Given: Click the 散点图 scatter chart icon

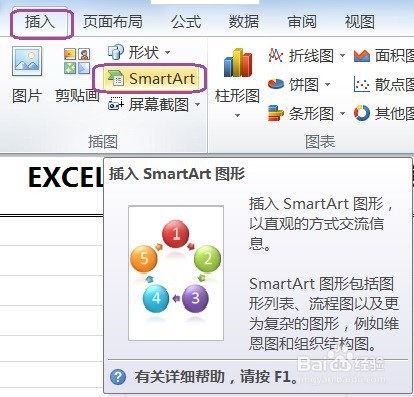Looking at the screenshot, I should click(362, 84).
